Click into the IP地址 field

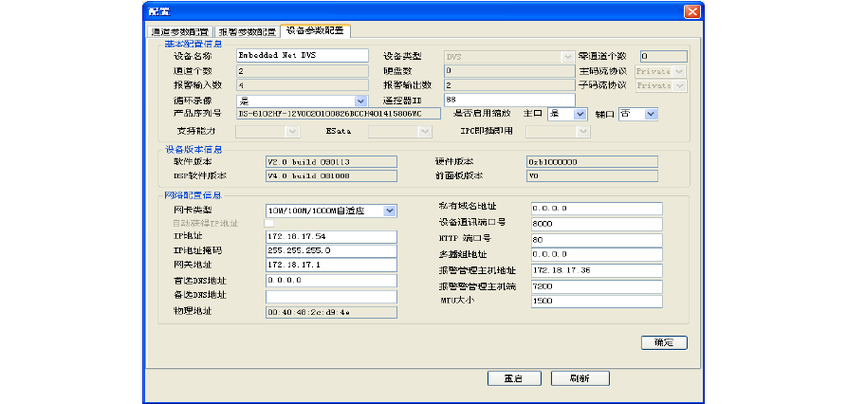(x=331, y=235)
